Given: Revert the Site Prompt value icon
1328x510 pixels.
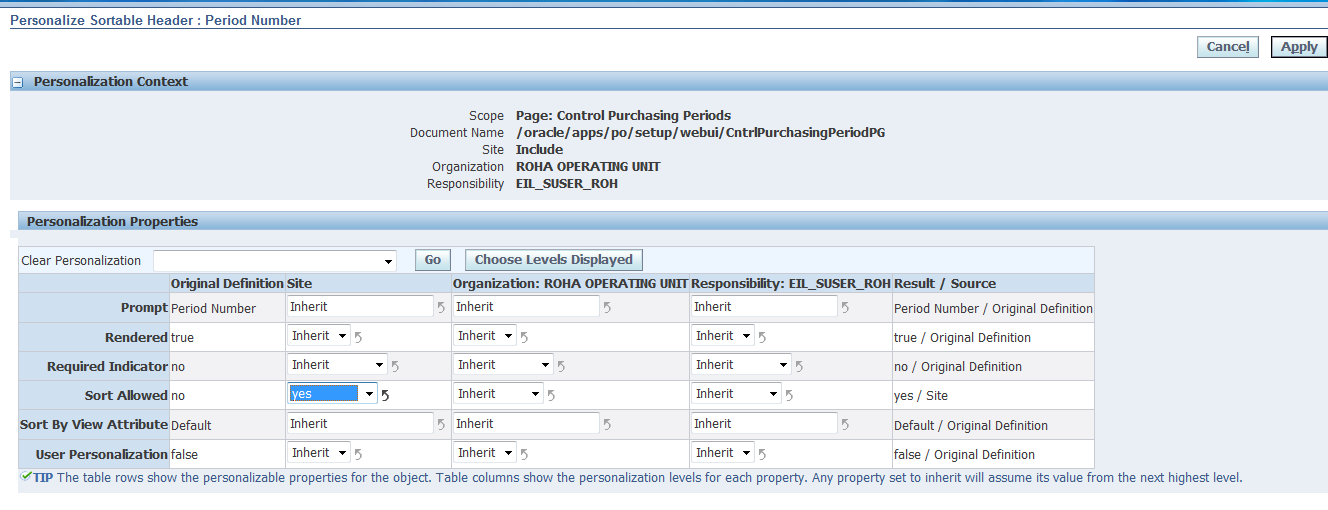Looking at the screenshot, I should coord(441,308).
